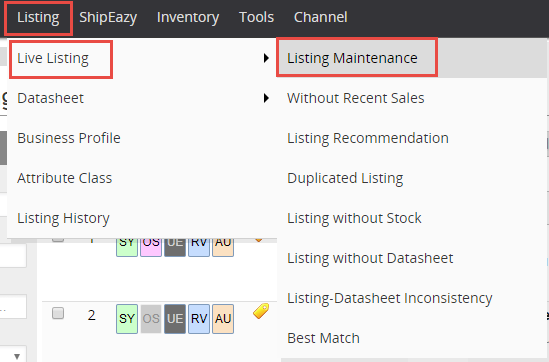Screen dimensions: 549x362
Task: Click the RV badge in row 2
Action: click(199, 319)
